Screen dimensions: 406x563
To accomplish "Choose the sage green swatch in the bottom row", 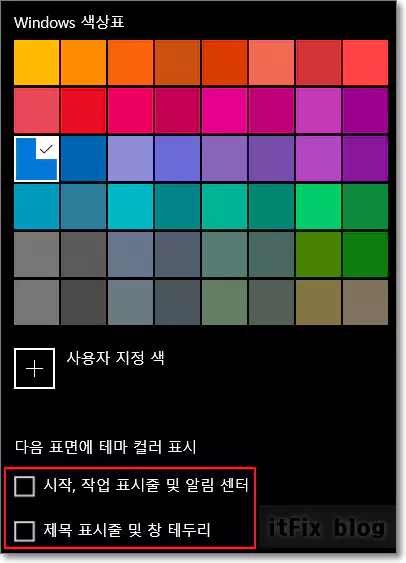I will [x=224, y=303].
